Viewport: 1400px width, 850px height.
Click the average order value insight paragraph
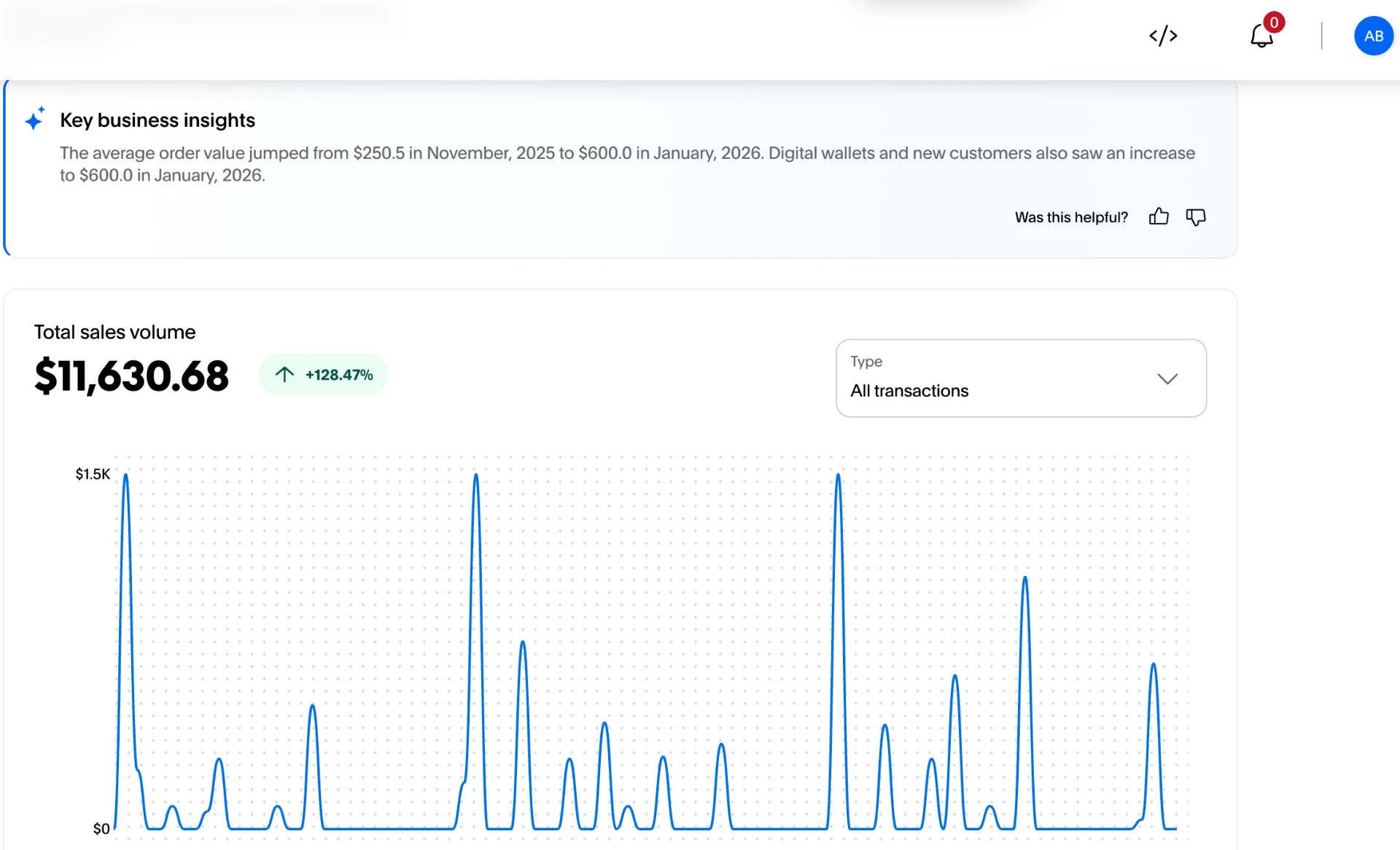tap(627, 164)
